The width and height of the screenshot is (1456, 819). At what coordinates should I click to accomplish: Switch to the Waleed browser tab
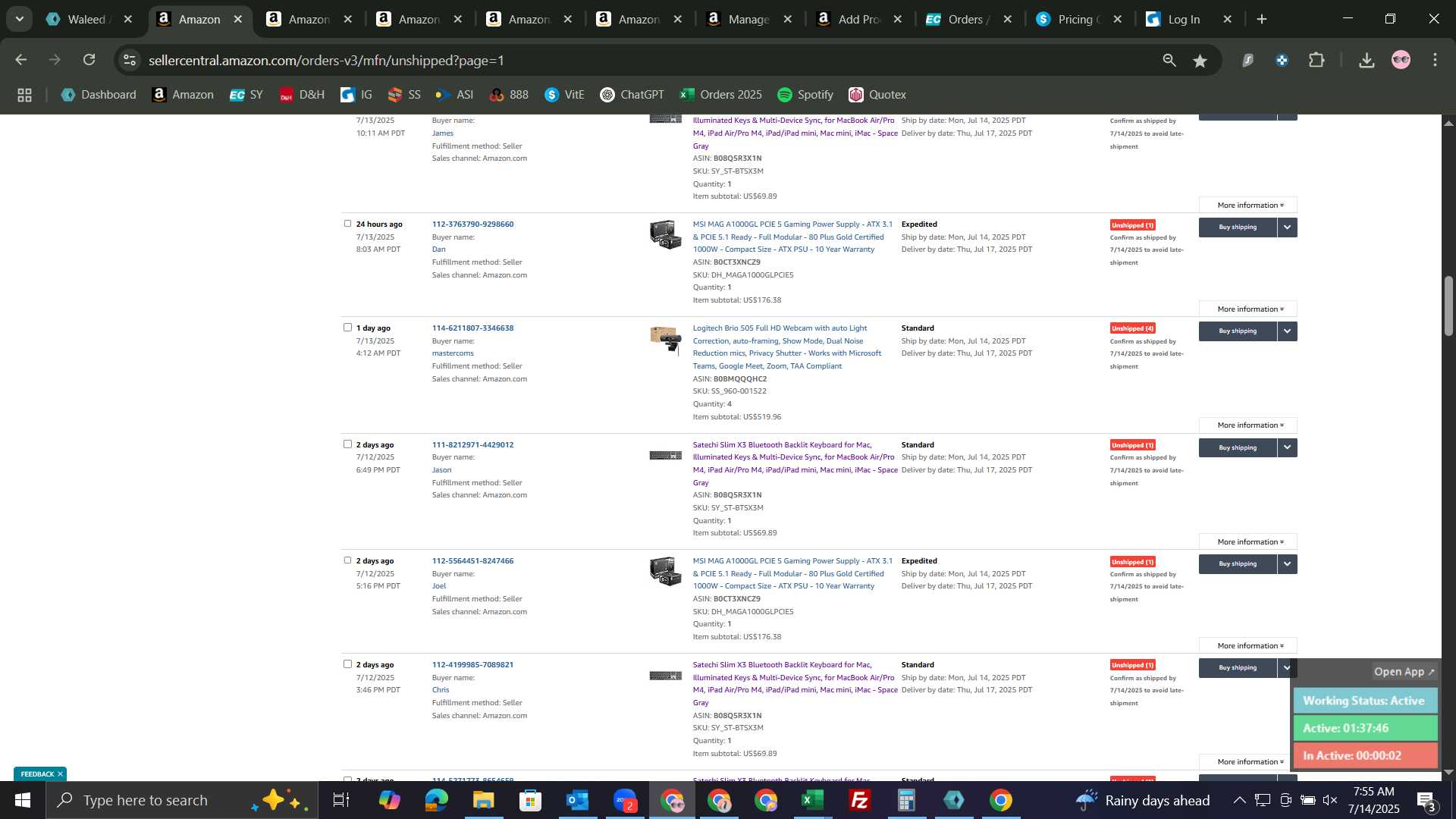(87, 20)
